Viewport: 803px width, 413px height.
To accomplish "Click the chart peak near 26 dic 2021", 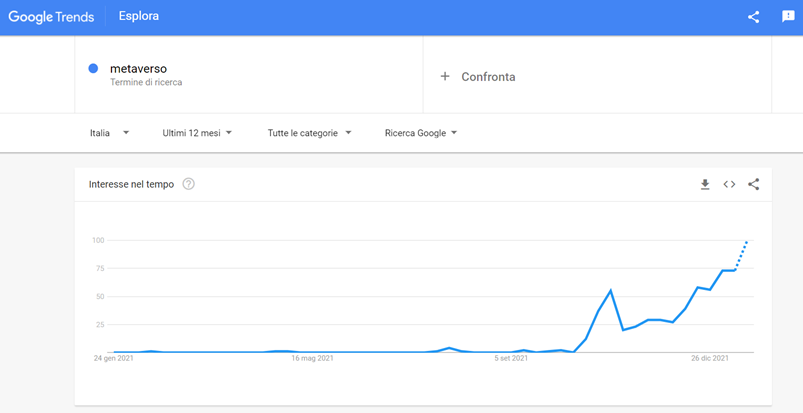I will [x=724, y=270].
